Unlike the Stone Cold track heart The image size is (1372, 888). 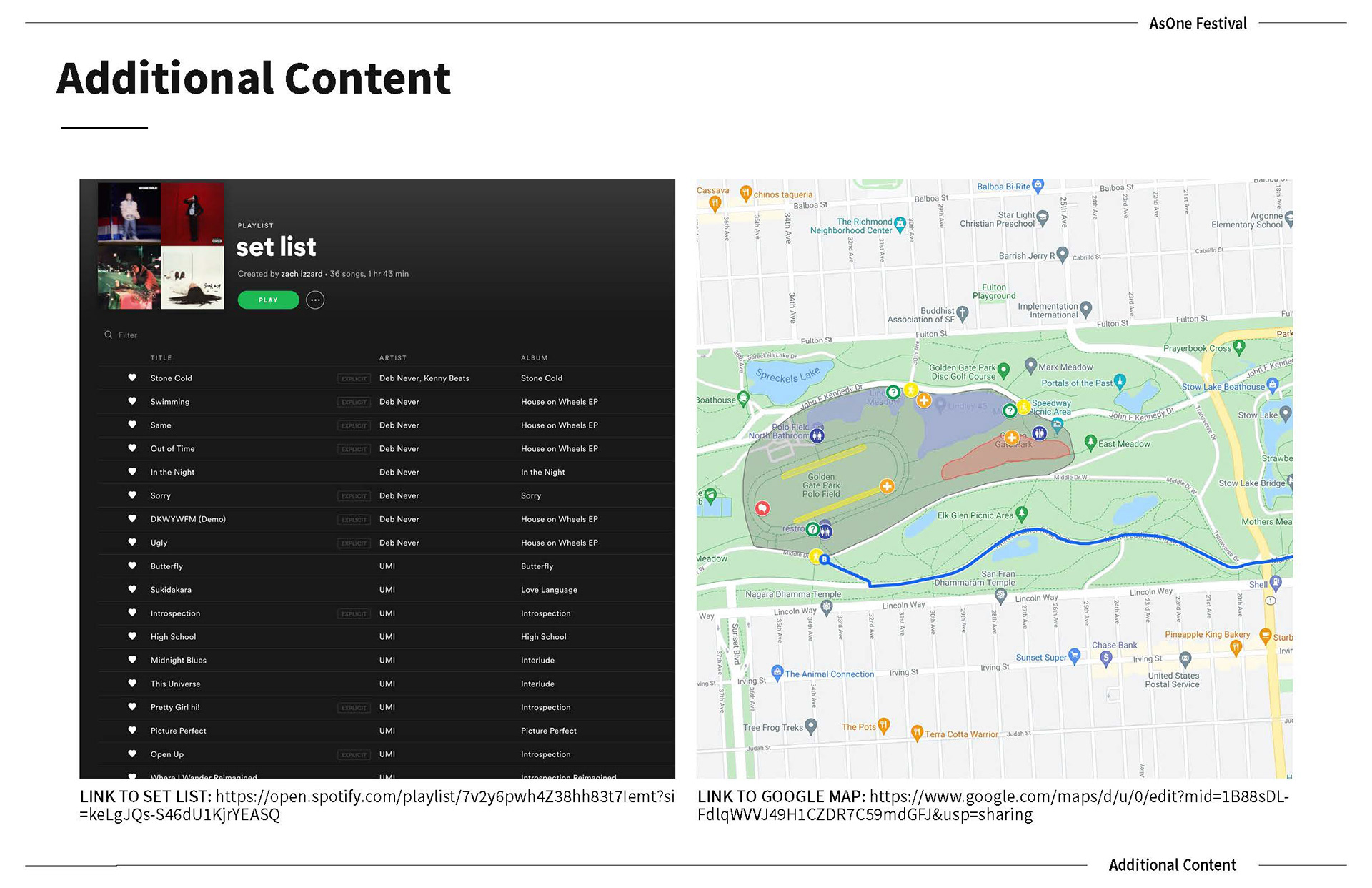click(x=132, y=378)
